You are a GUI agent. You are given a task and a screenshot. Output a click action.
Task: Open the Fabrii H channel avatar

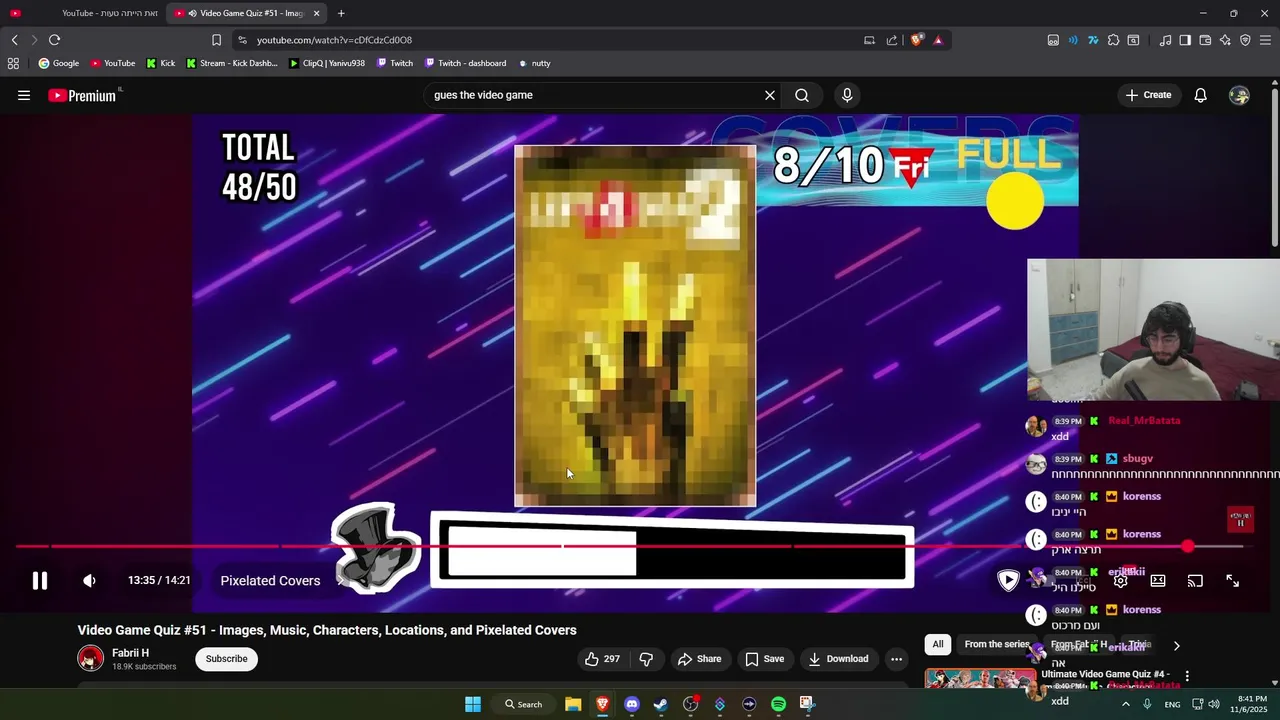[x=91, y=659]
